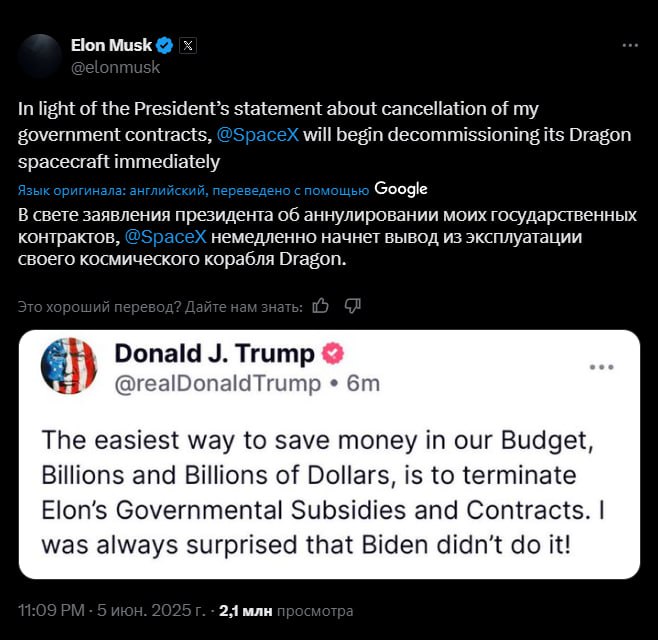The width and height of the screenshot is (658, 640).
Task: Click the X affiliation badge next to Elon Musk
Action: pos(188,45)
